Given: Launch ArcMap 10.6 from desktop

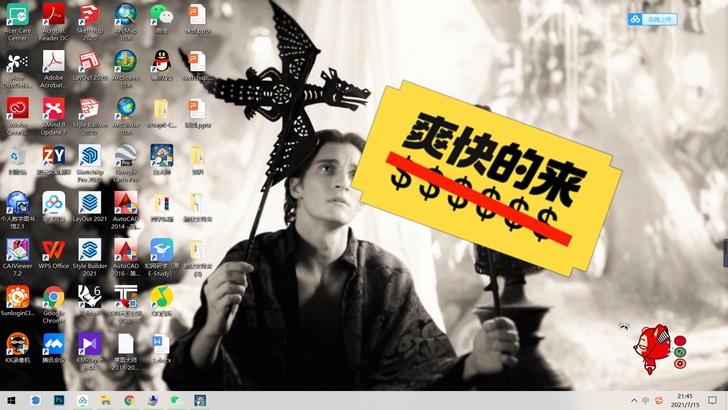Looking at the screenshot, I should pyautogui.click(x=125, y=15).
